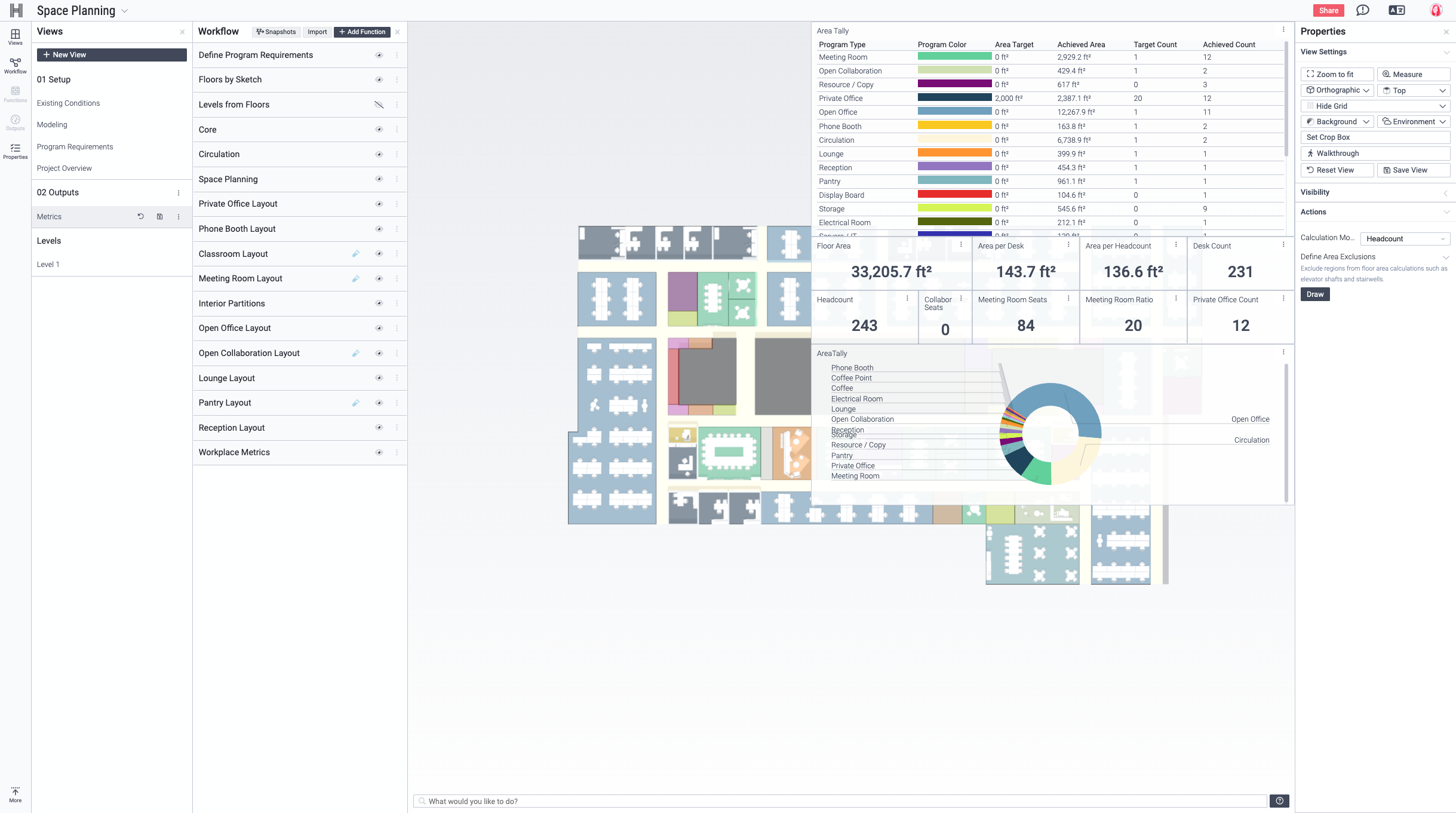
Task: Click the Draw button in Properties panel
Action: click(1314, 293)
